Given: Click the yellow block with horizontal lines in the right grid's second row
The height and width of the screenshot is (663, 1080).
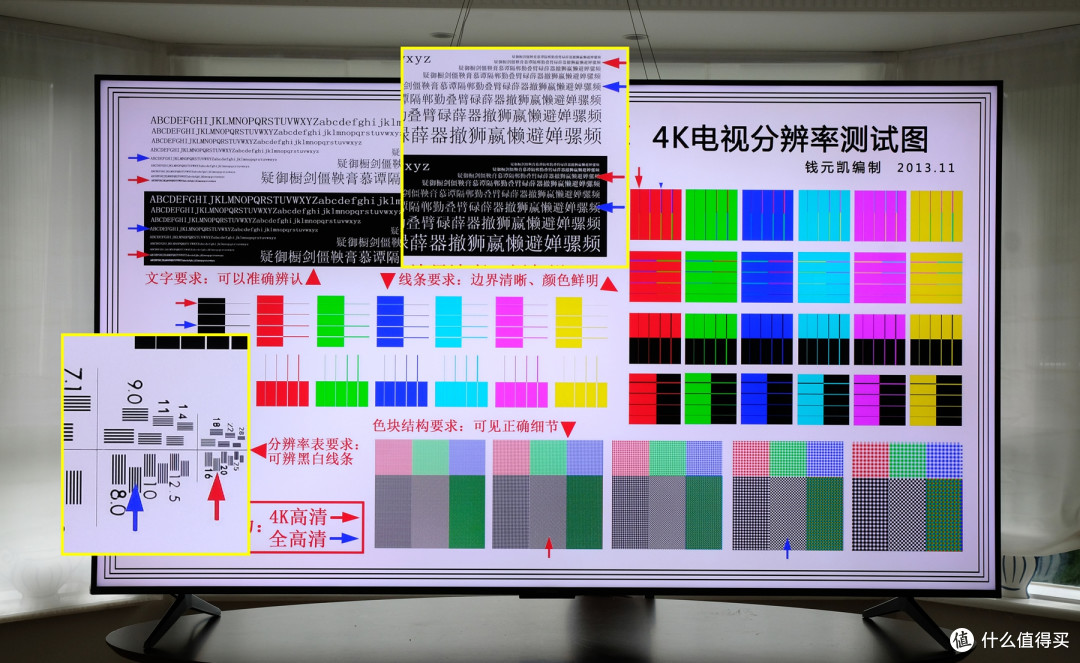Looking at the screenshot, I should pyautogui.click(x=936, y=277).
